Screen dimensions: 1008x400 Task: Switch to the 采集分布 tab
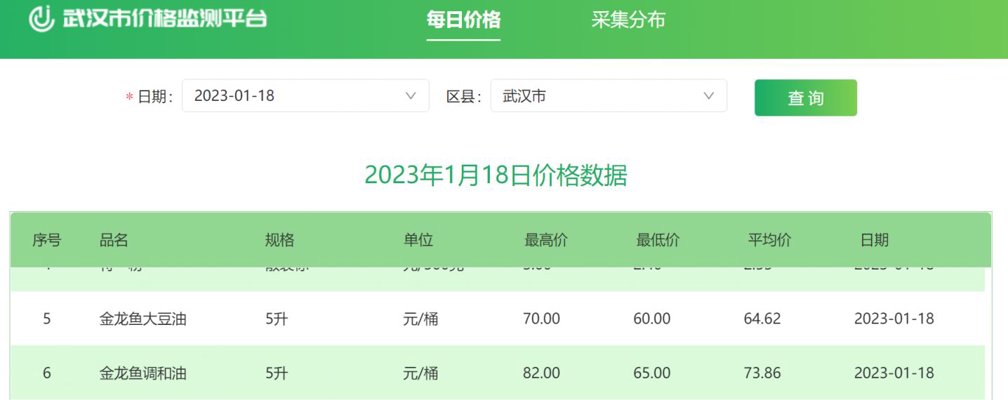point(628,20)
